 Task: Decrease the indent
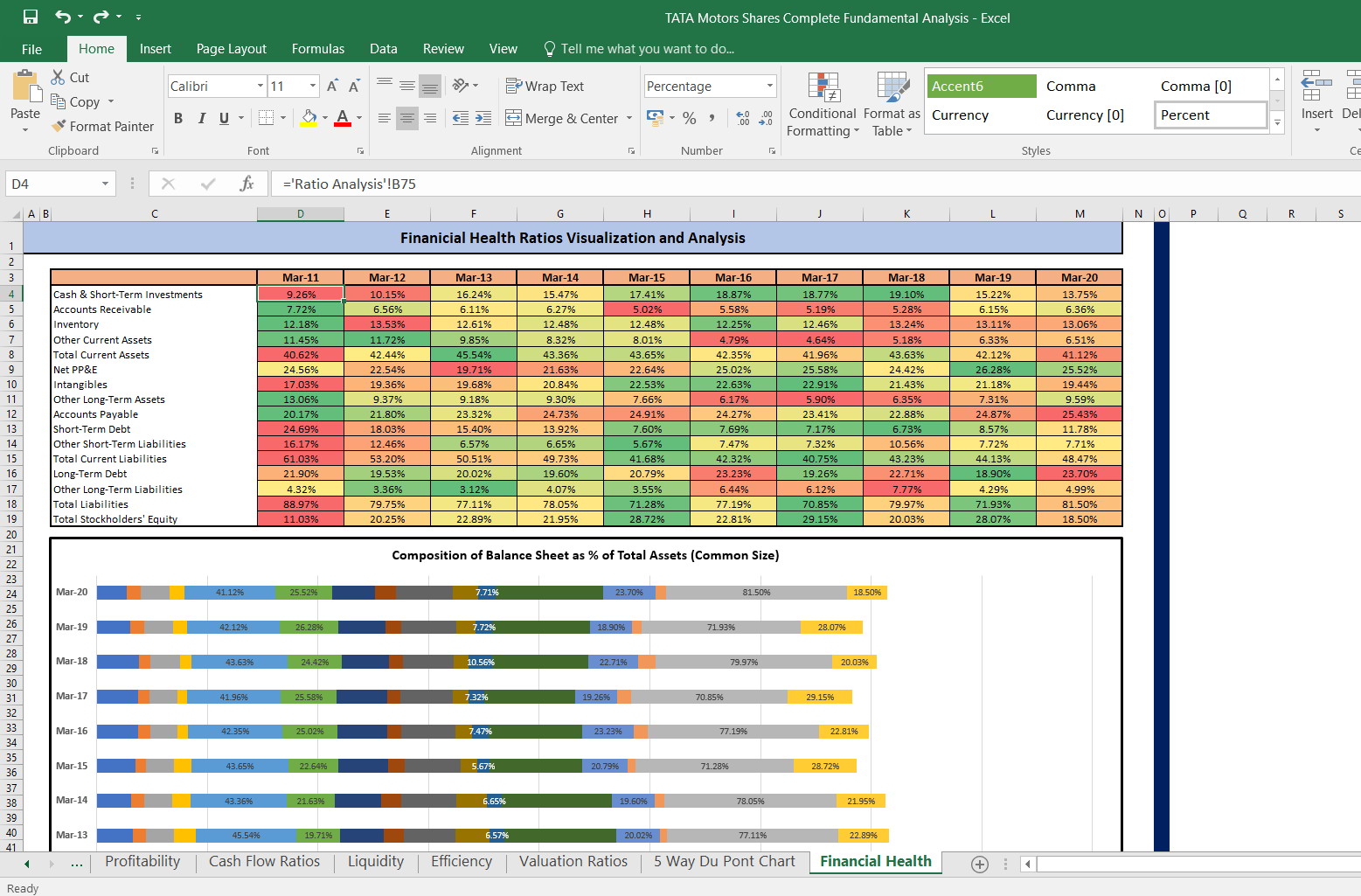pos(461,118)
